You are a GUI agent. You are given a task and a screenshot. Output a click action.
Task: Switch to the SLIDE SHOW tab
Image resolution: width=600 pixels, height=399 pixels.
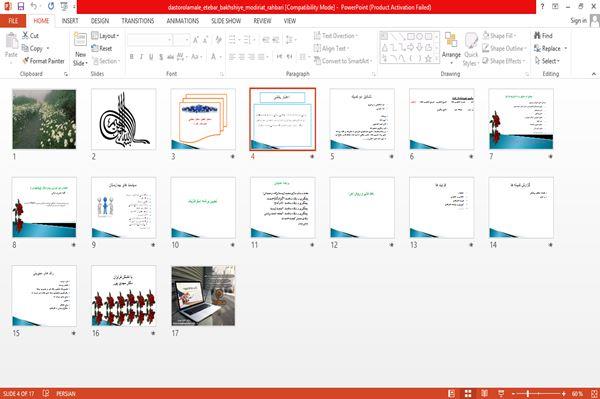coord(226,21)
